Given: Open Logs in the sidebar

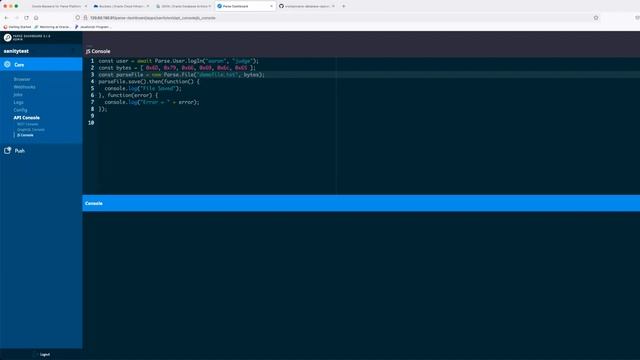Looking at the screenshot, I should click(18, 102).
